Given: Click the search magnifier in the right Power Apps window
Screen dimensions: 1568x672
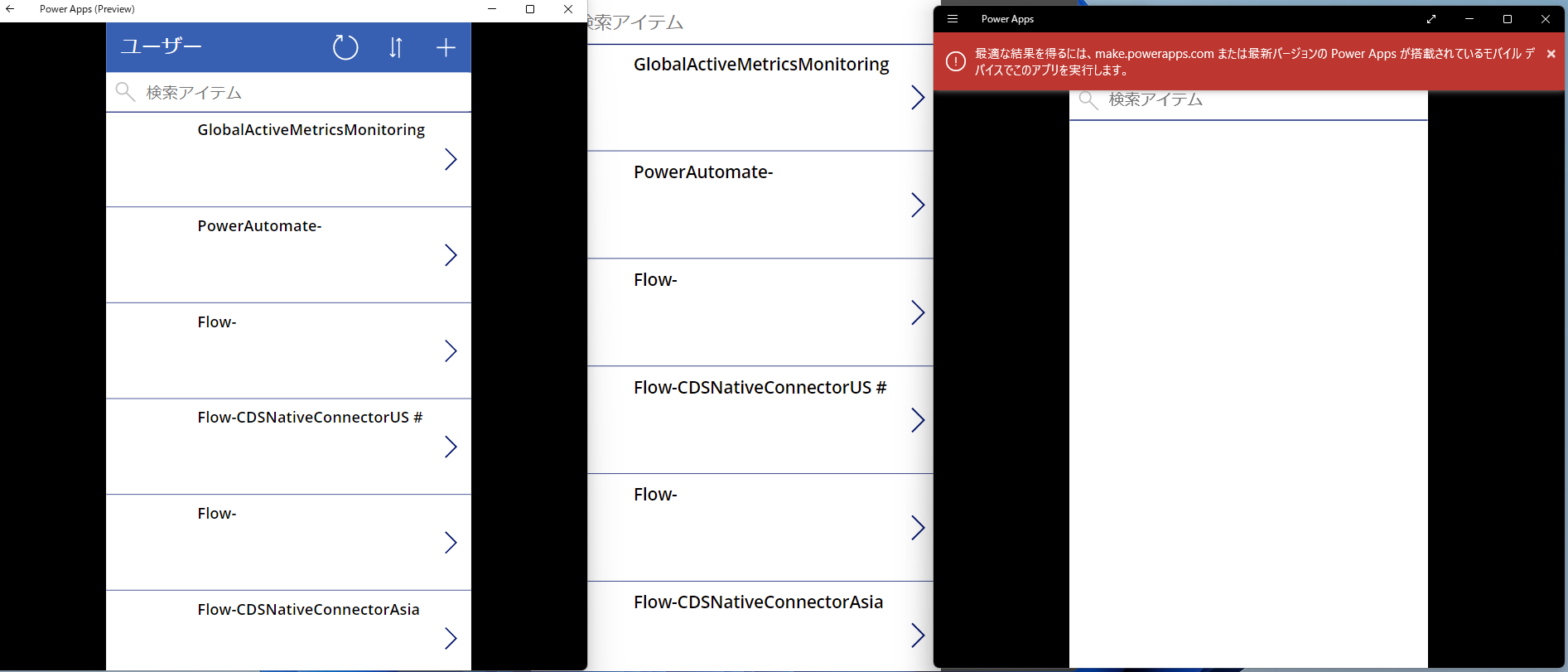Looking at the screenshot, I should pos(1088,100).
